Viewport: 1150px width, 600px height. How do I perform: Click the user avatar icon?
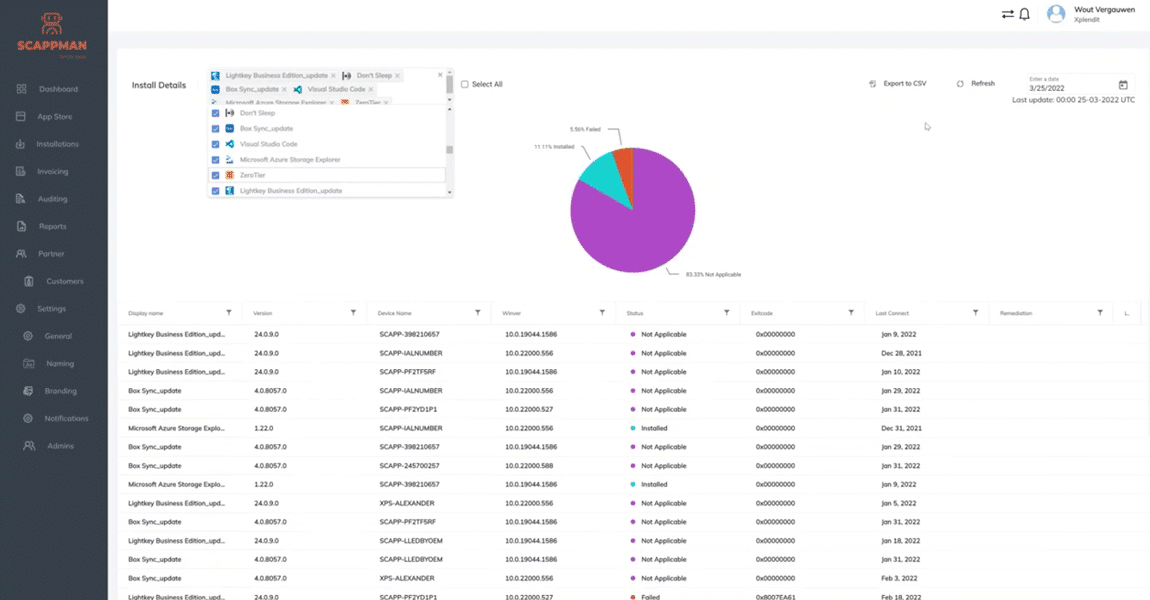[1055, 14]
